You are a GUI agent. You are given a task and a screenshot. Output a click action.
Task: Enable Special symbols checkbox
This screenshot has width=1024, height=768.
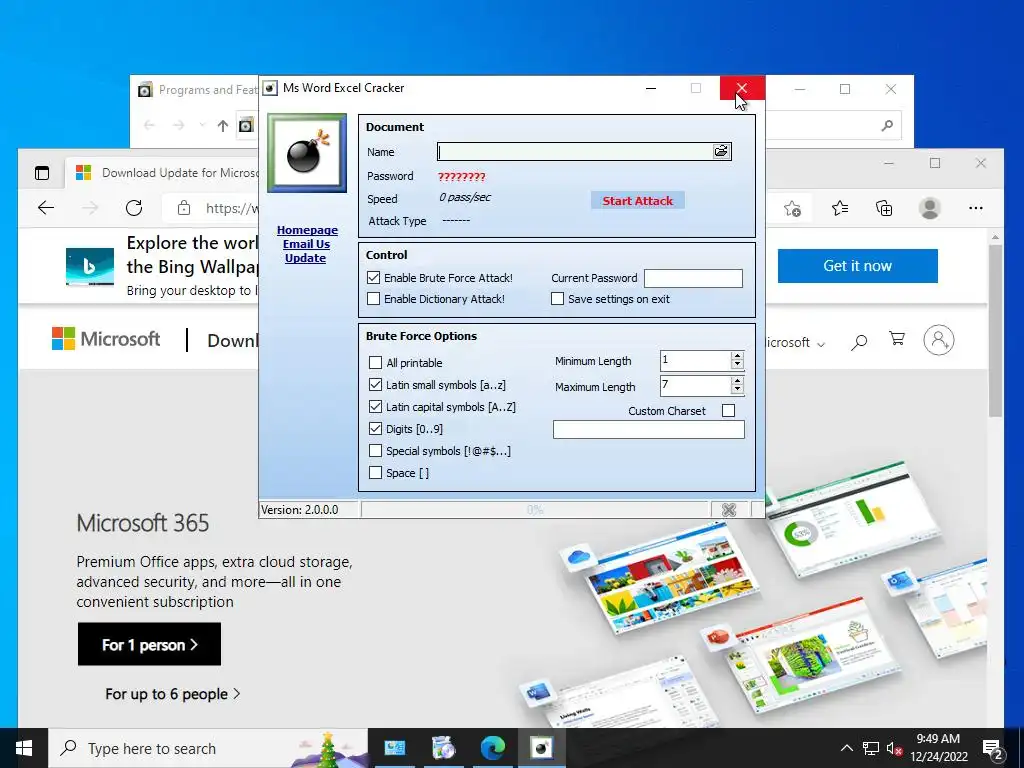(376, 451)
